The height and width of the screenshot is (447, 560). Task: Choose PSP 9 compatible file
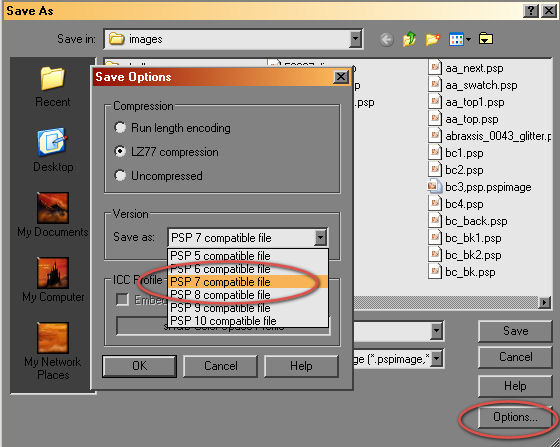click(248, 307)
